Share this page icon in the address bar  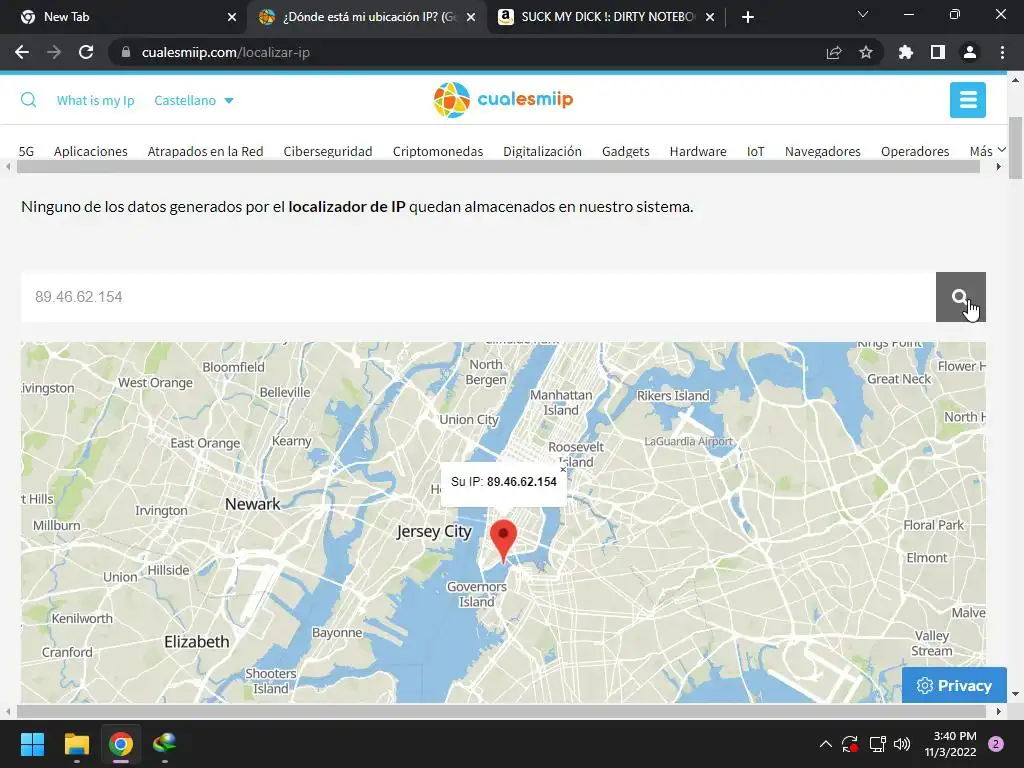[834, 52]
